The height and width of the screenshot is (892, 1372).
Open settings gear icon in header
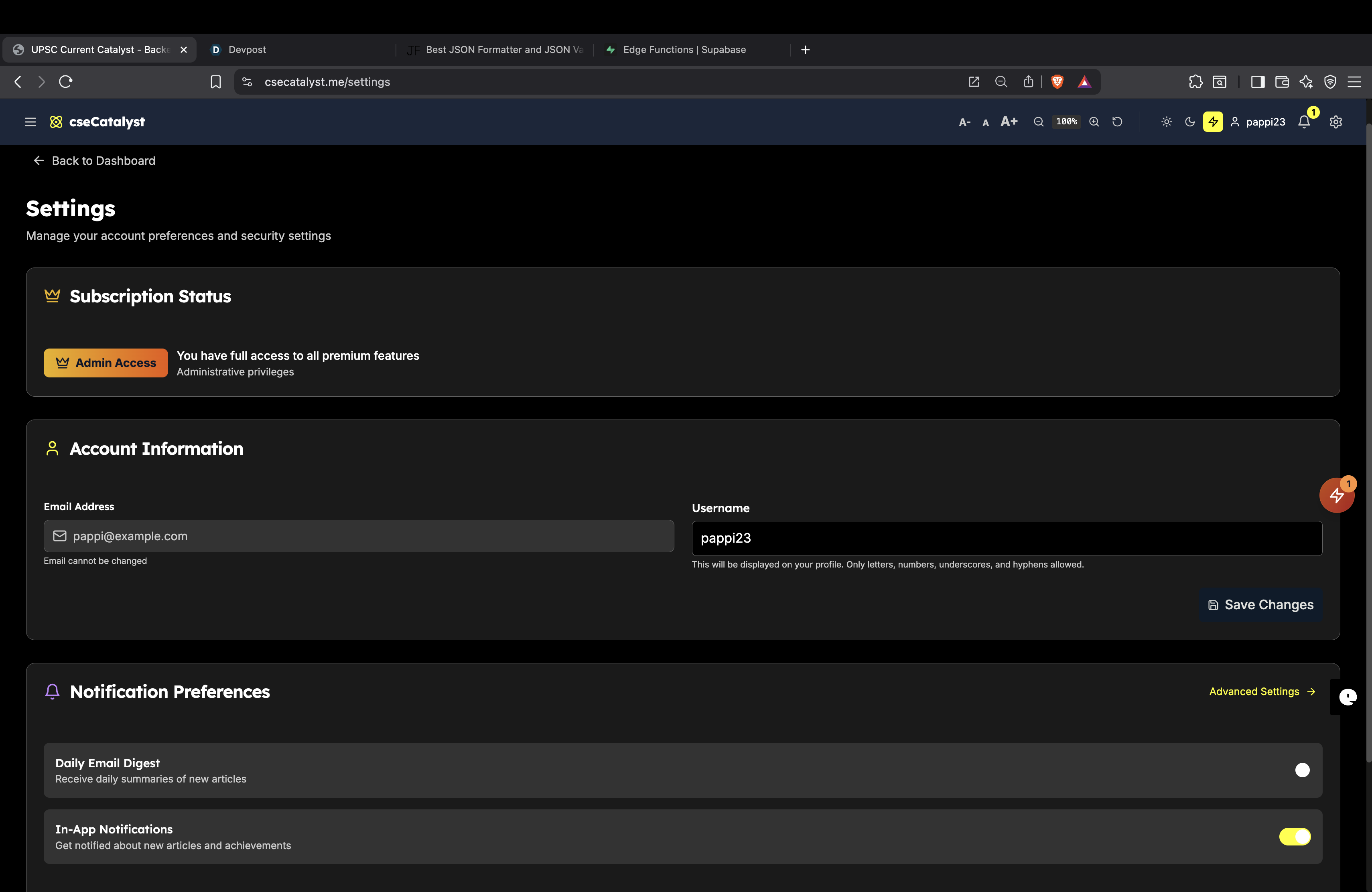coord(1335,122)
